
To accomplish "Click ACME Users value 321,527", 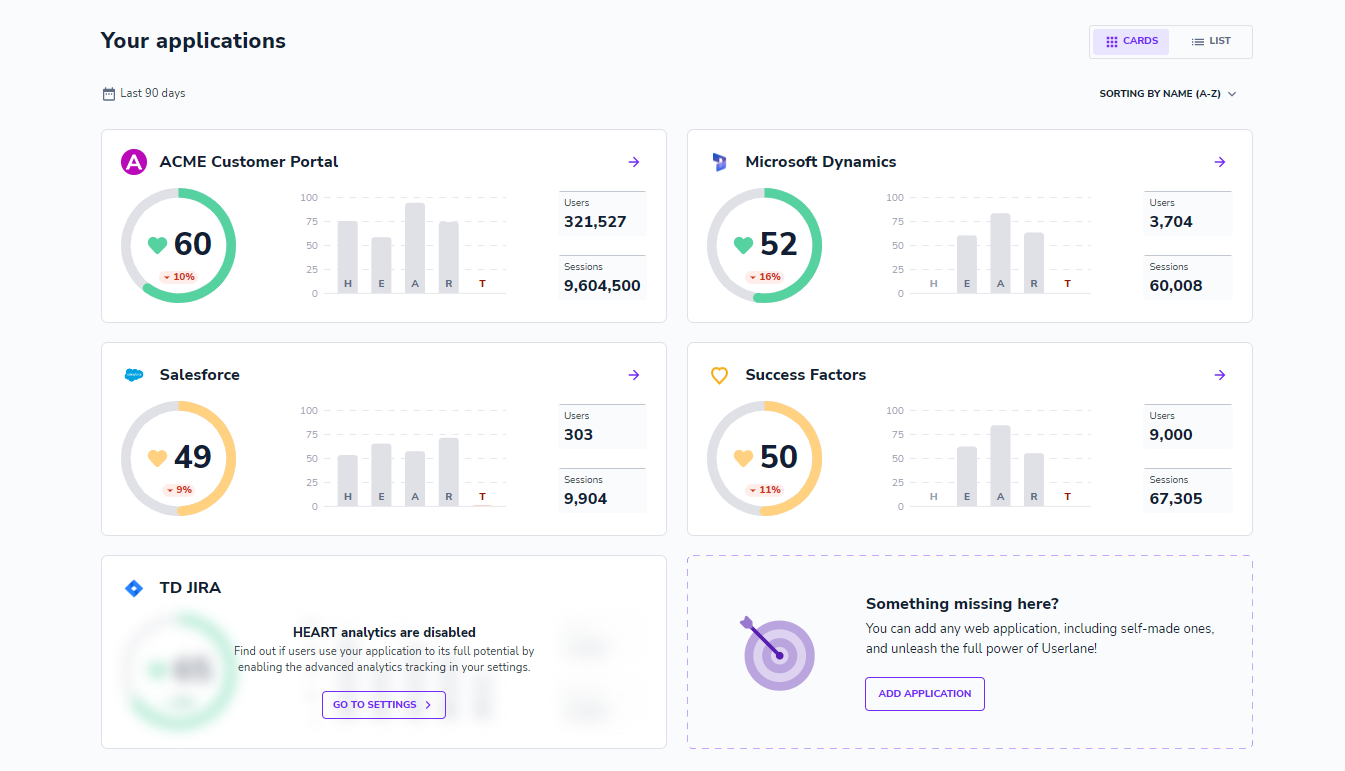I will coord(595,222).
